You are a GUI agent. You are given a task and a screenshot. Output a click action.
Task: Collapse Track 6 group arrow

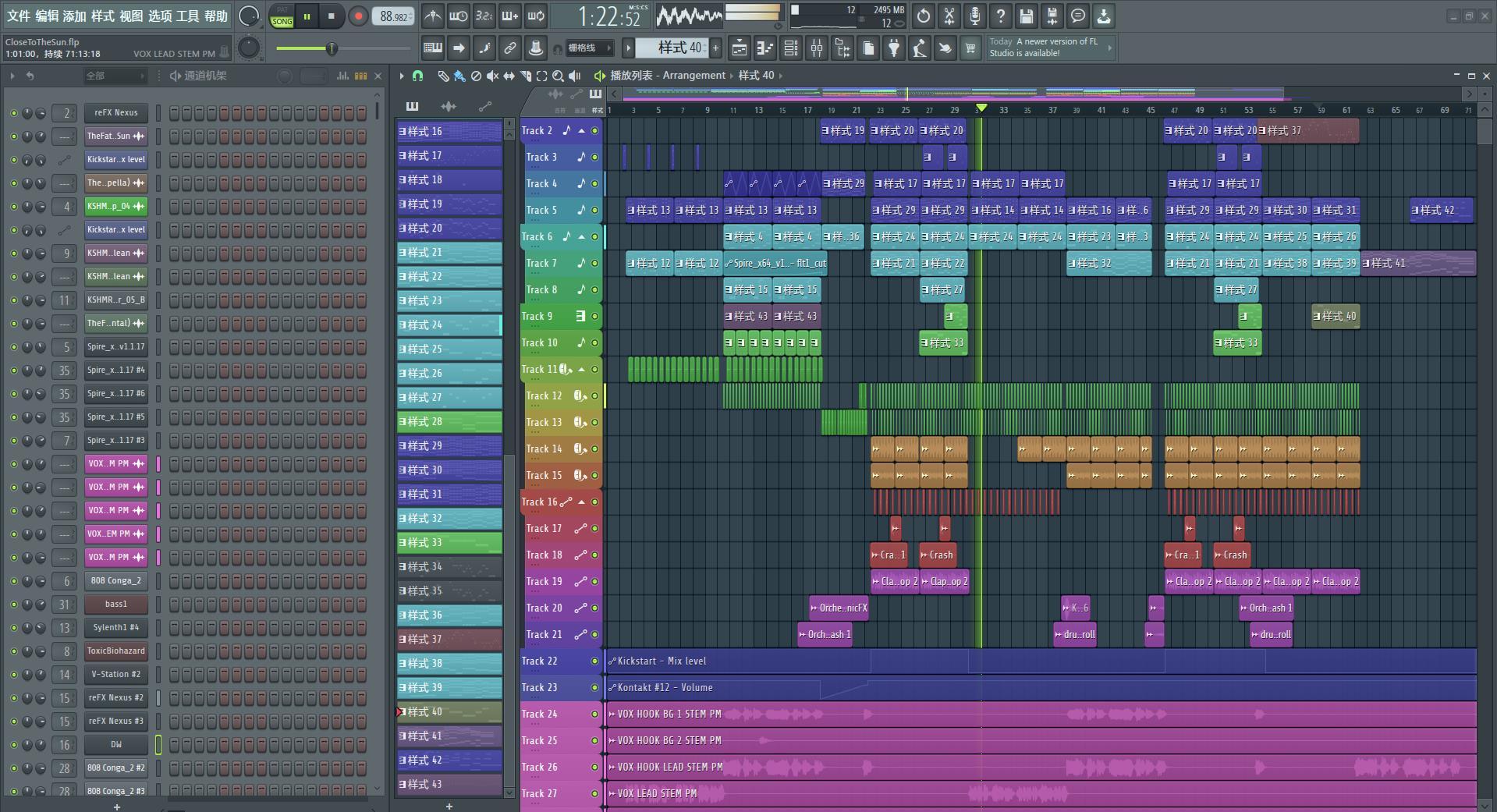pyautogui.click(x=581, y=236)
